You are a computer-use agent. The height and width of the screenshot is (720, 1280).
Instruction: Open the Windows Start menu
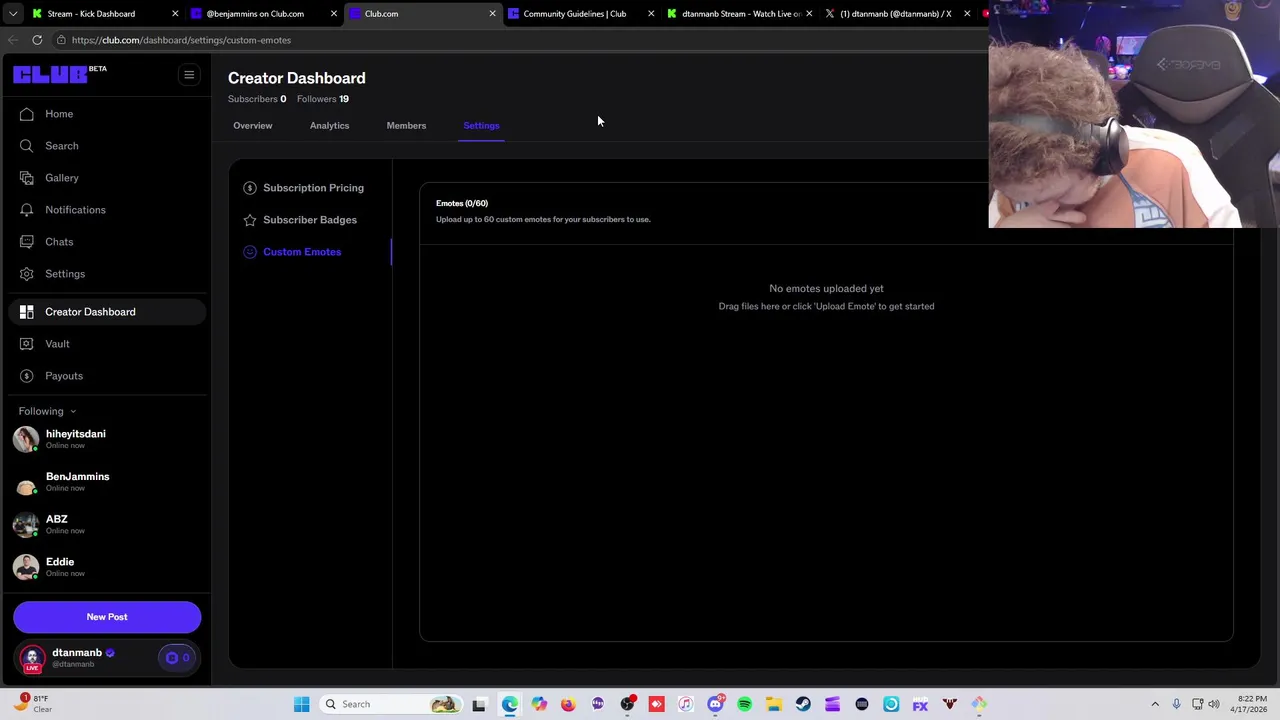coord(301,704)
